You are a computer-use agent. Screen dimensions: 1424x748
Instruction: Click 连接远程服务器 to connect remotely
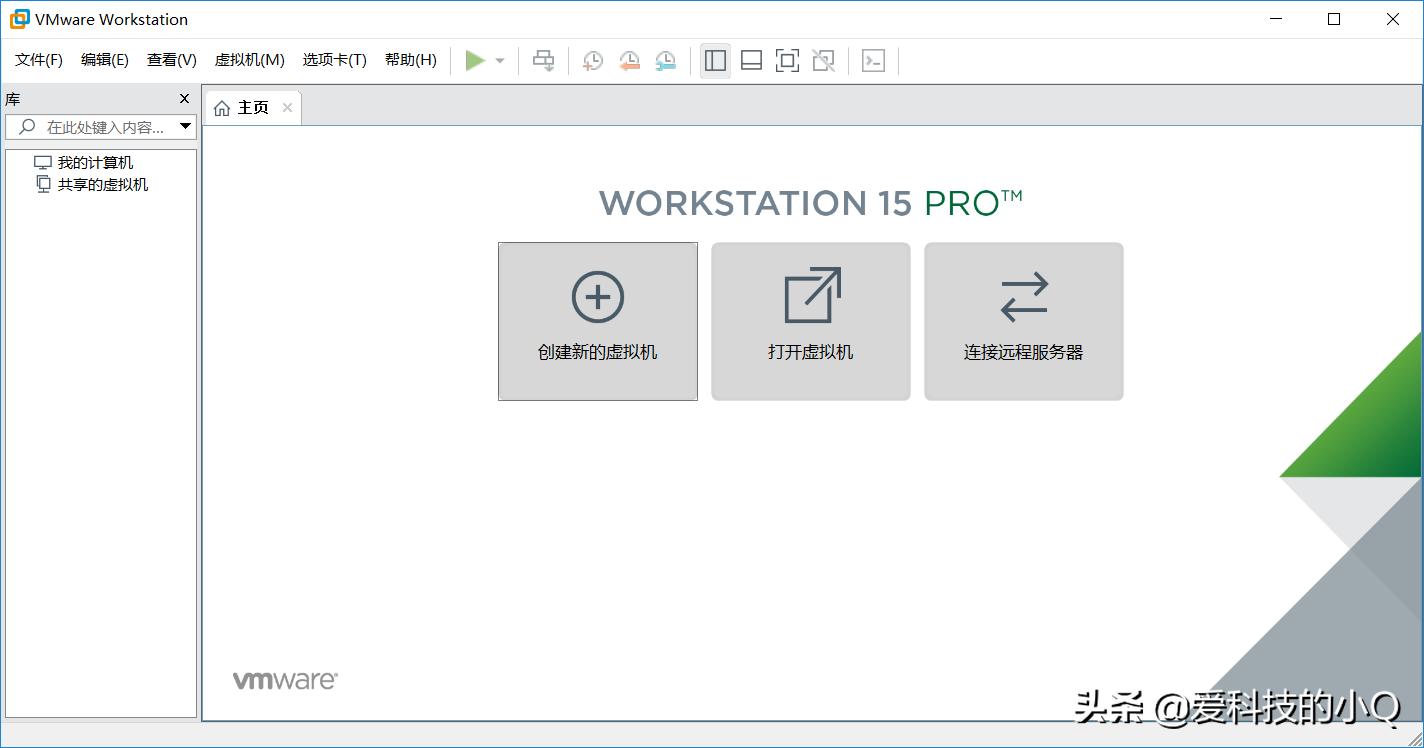click(x=1023, y=321)
